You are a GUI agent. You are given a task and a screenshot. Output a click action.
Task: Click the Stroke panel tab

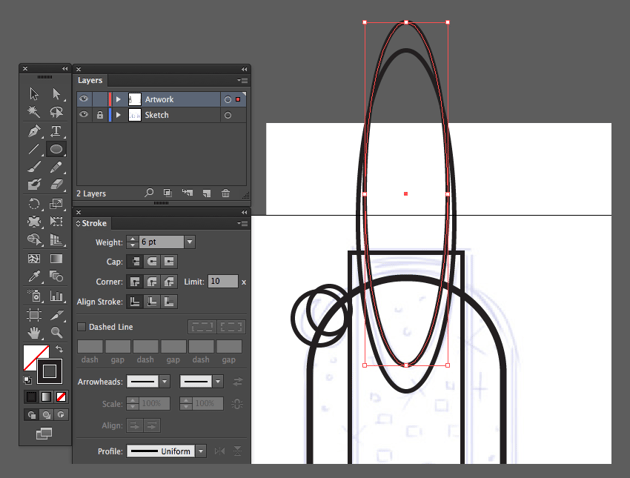92,223
